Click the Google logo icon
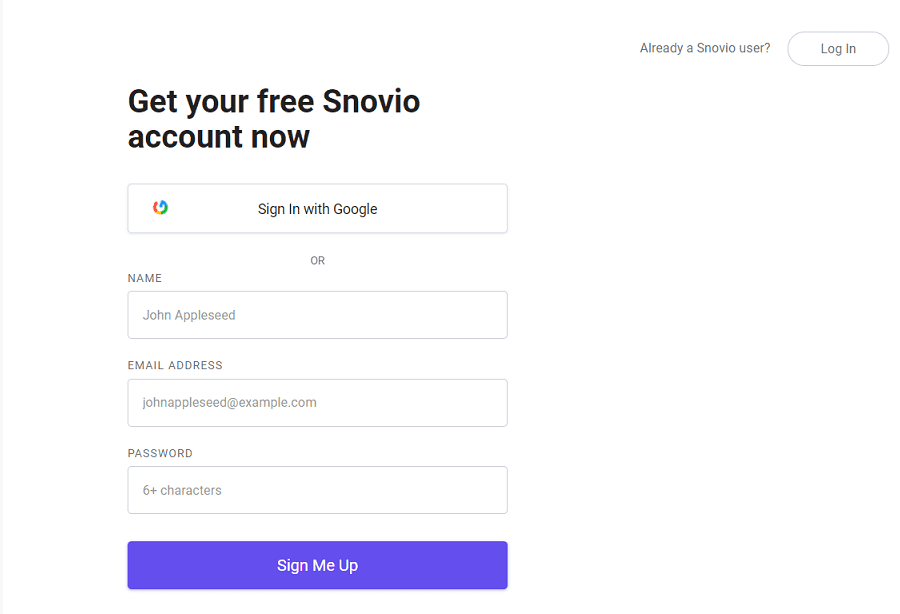 (x=160, y=207)
